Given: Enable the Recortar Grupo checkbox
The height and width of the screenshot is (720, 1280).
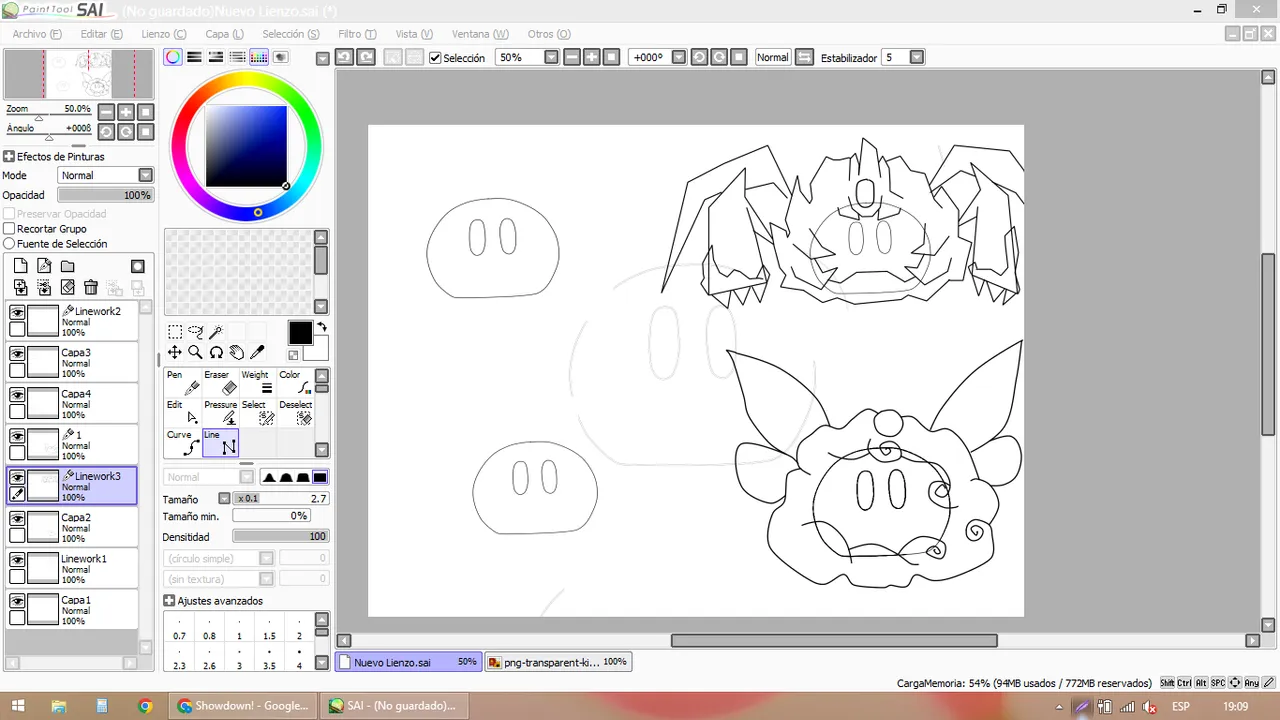Looking at the screenshot, I should 9,229.
